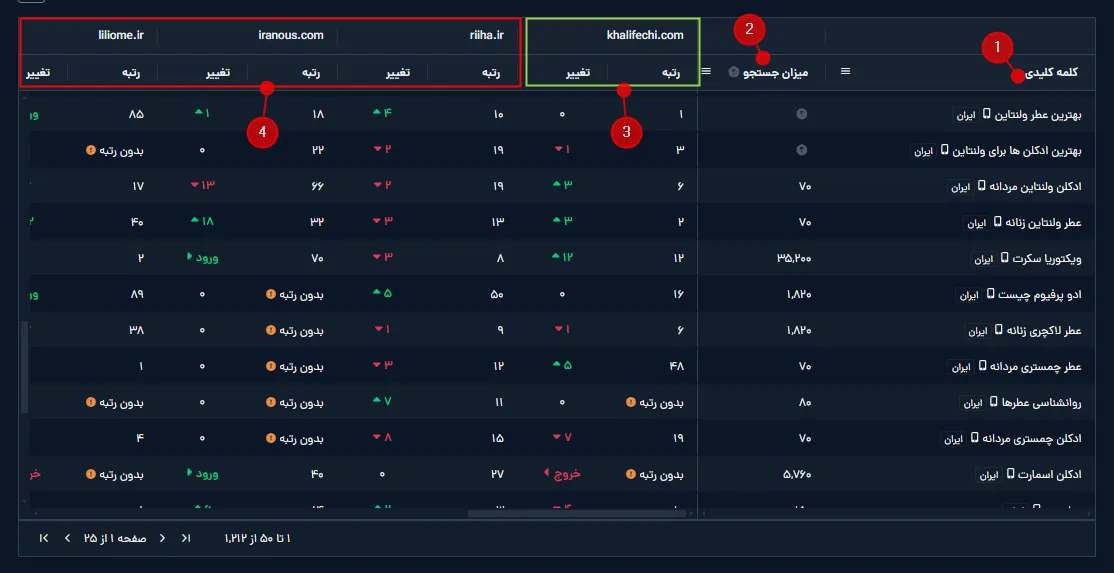Click the right-pointing pagination arrow with vertical bar
1114x573 pixels.
[x=186, y=539]
